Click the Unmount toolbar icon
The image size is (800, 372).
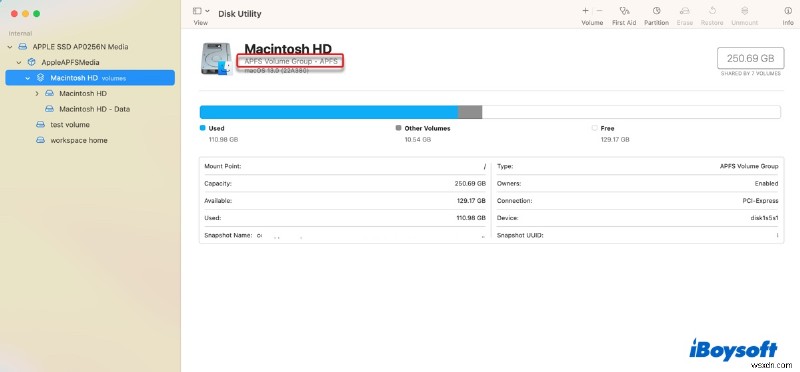coord(744,11)
